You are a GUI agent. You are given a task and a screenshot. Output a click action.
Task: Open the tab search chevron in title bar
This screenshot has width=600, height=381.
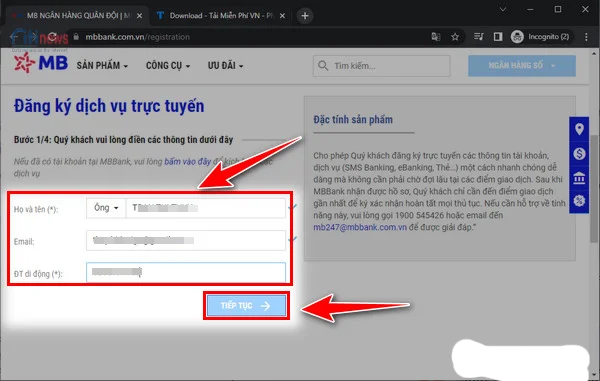point(503,9)
